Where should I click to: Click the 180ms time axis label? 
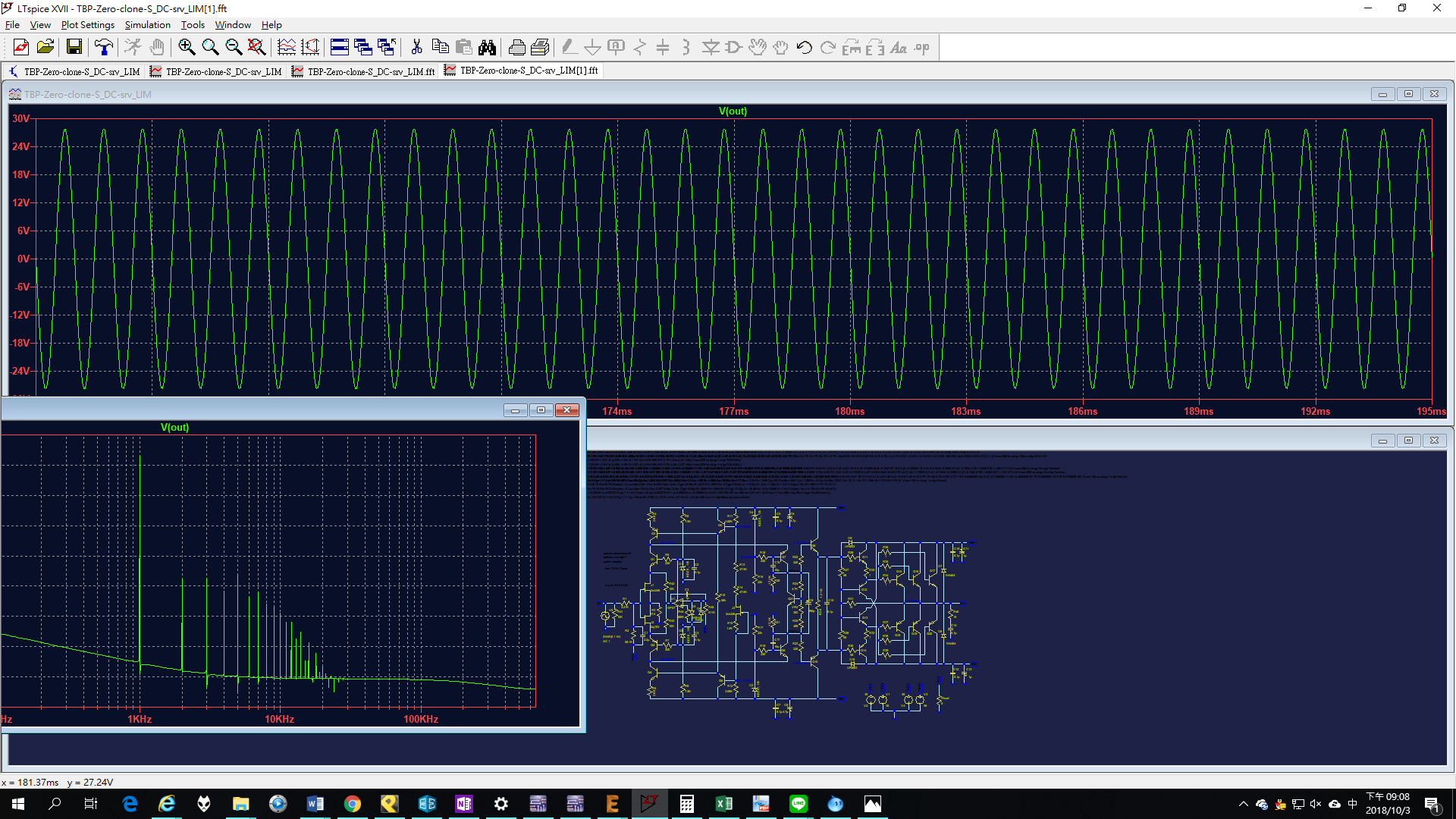coord(849,411)
